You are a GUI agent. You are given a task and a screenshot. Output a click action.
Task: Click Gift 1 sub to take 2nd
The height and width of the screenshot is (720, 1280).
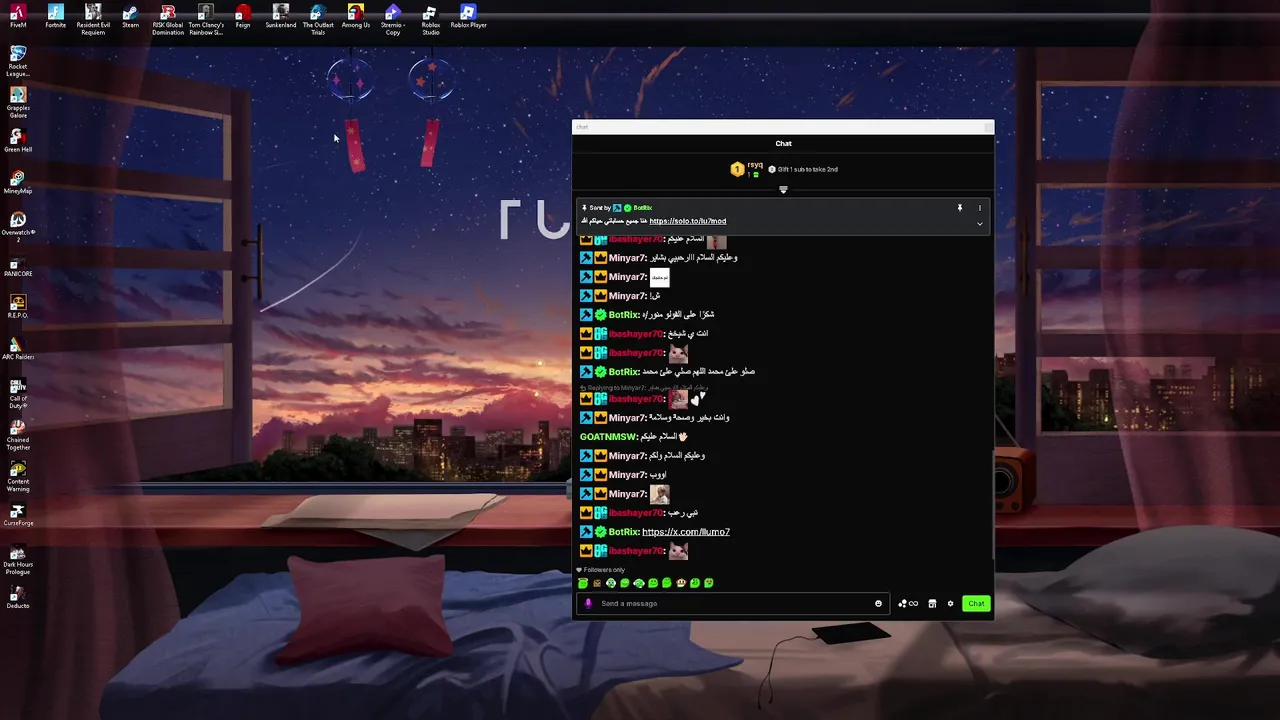[x=803, y=169]
